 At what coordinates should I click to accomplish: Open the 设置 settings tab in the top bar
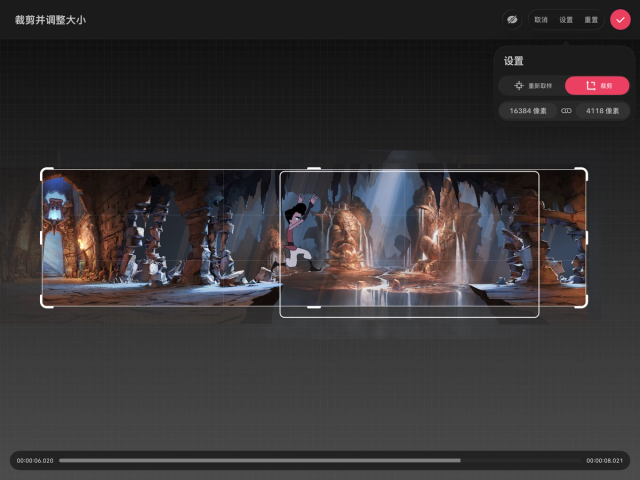[566, 20]
